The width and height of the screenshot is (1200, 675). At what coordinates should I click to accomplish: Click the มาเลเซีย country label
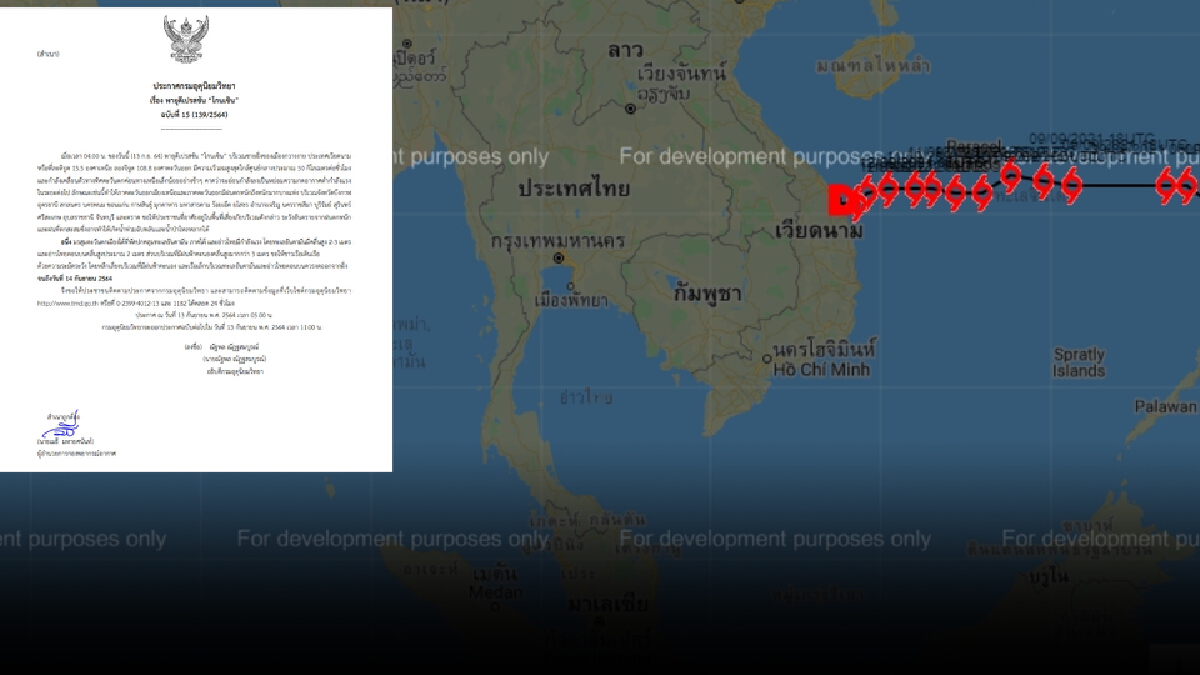[x=606, y=604]
